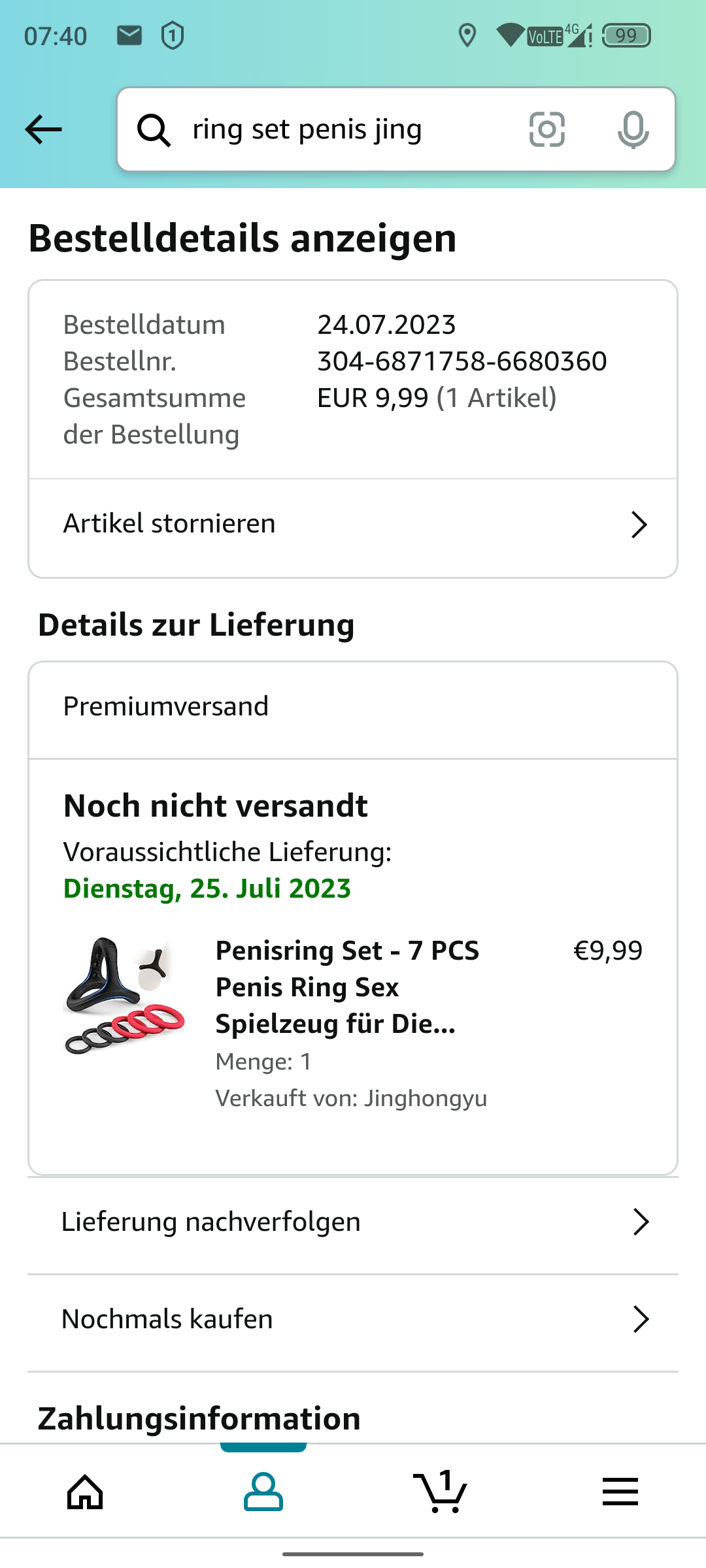Select the Artikel stornieren option
Image resolution: width=706 pixels, height=1568 pixels.
(170, 524)
